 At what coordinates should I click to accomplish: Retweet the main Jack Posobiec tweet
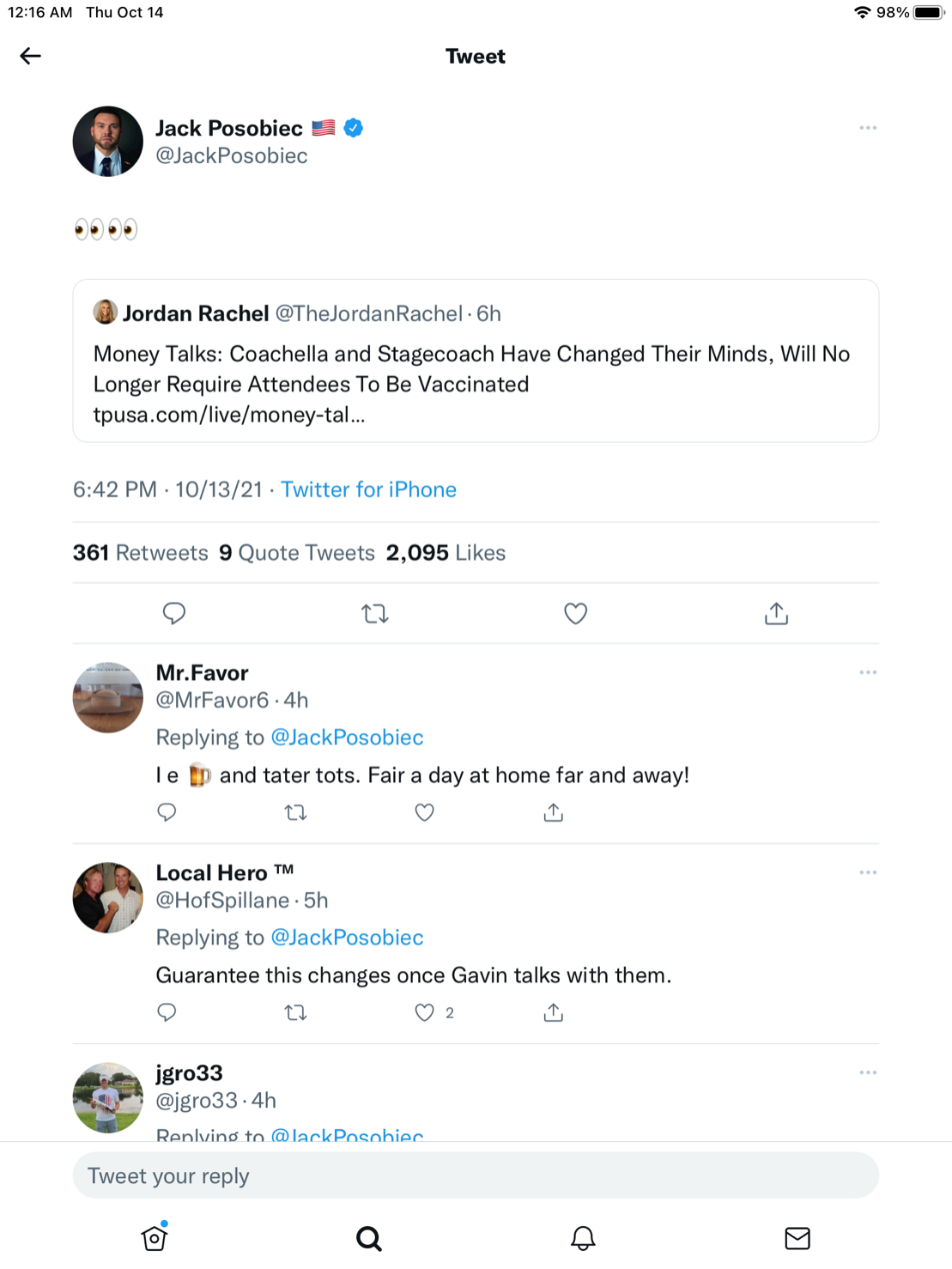[375, 613]
